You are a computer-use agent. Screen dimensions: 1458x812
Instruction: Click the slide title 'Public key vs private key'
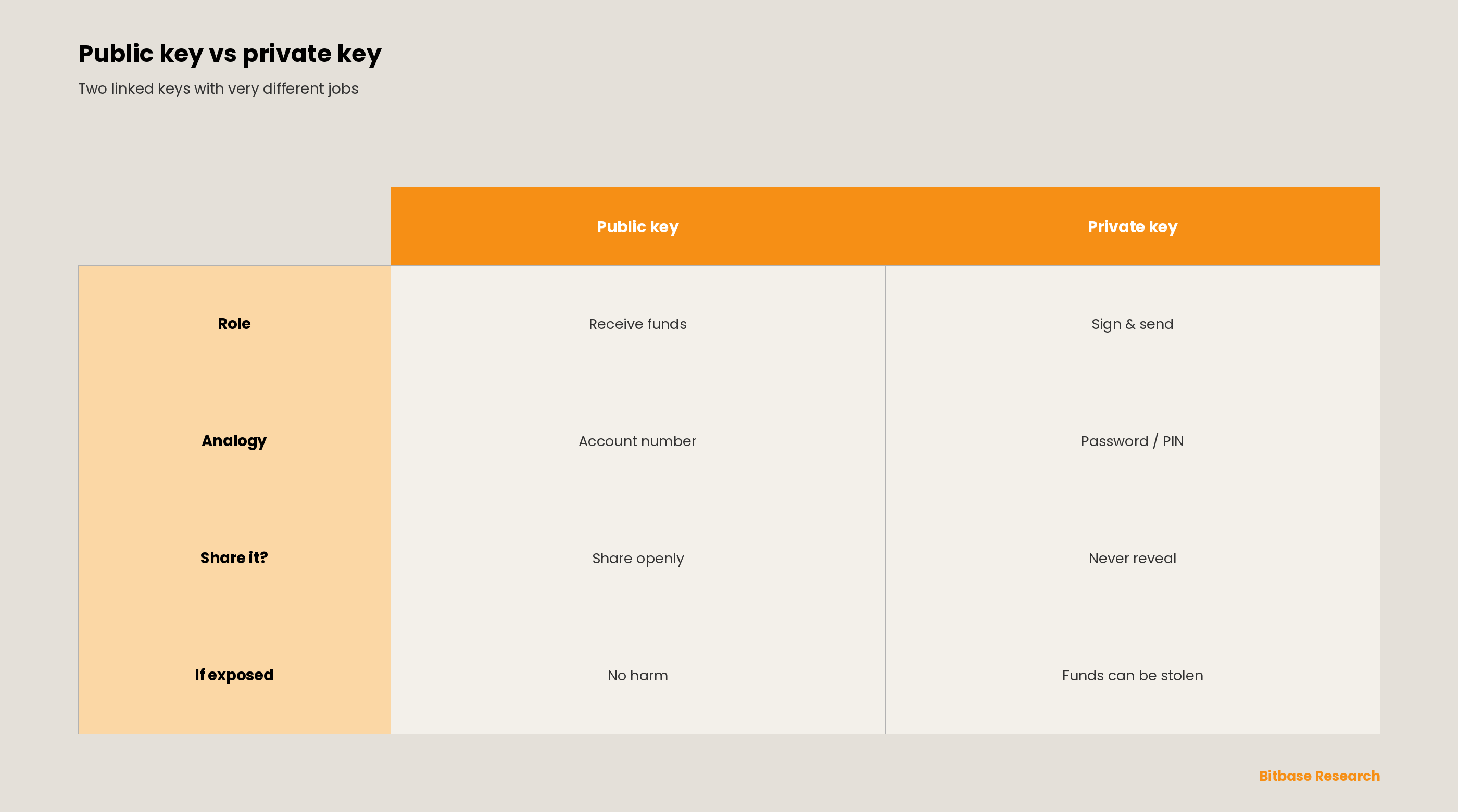click(230, 54)
